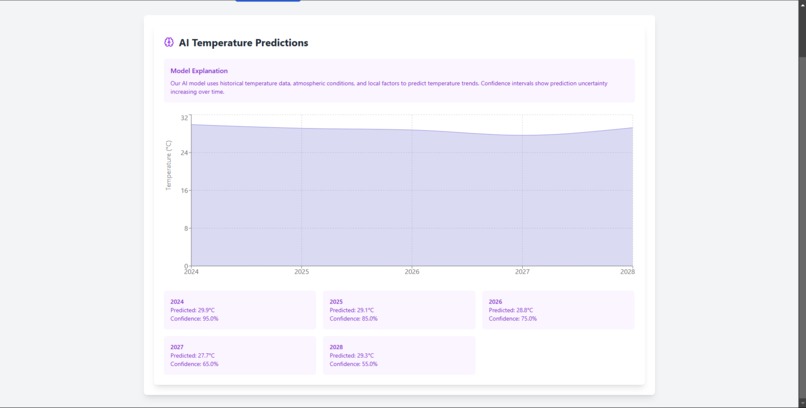The height and width of the screenshot is (408, 806).
Task: Click the 2028 prediction card
Action: pyautogui.click(x=399, y=355)
